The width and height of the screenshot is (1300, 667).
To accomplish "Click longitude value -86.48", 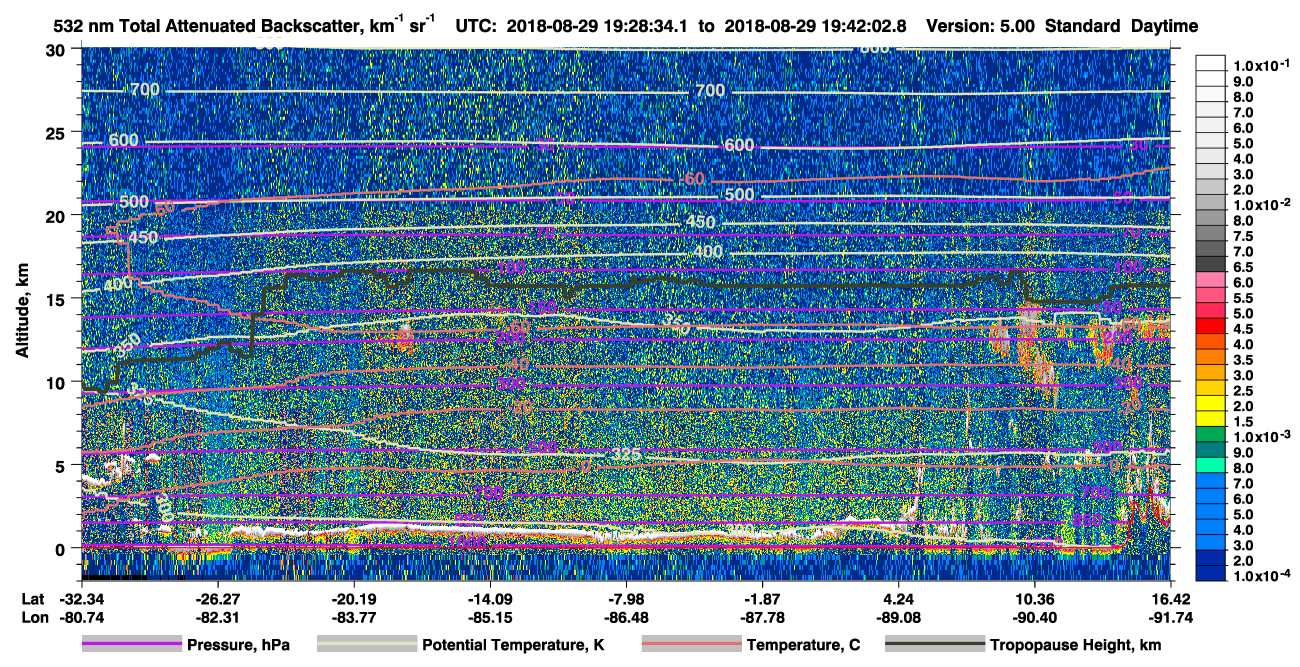I will (x=626, y=616).
